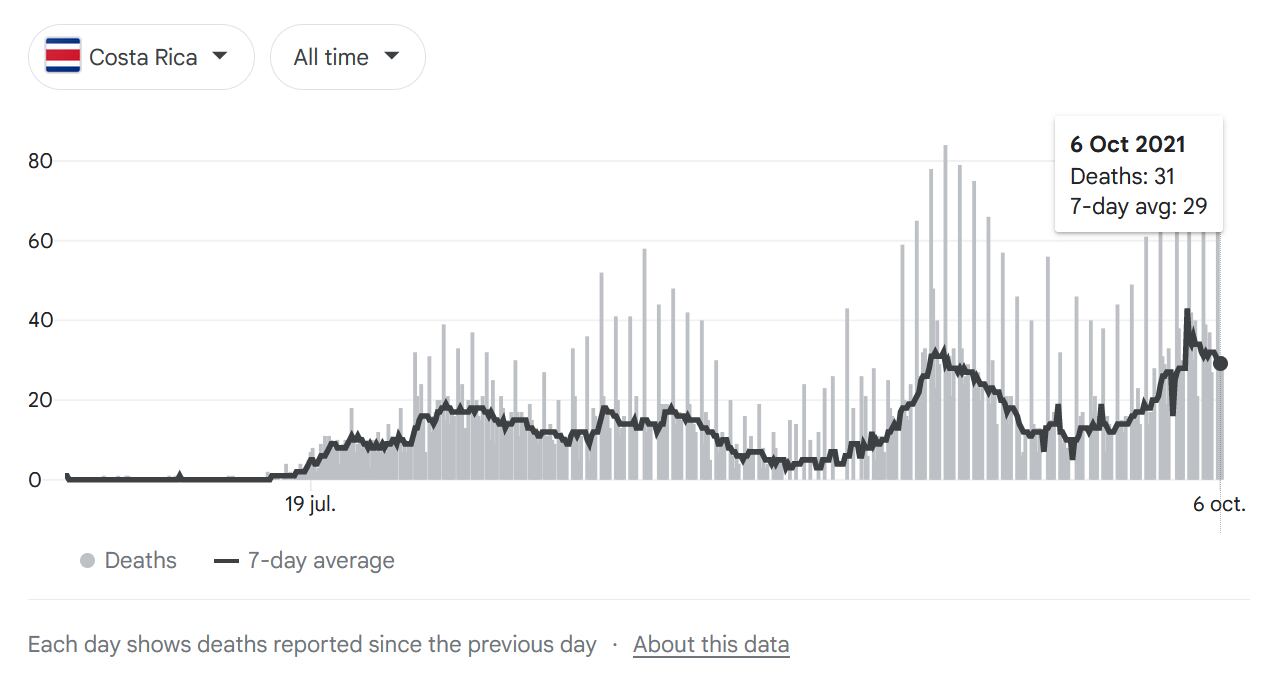Click the 80 y-axis label

click(40, 161)
